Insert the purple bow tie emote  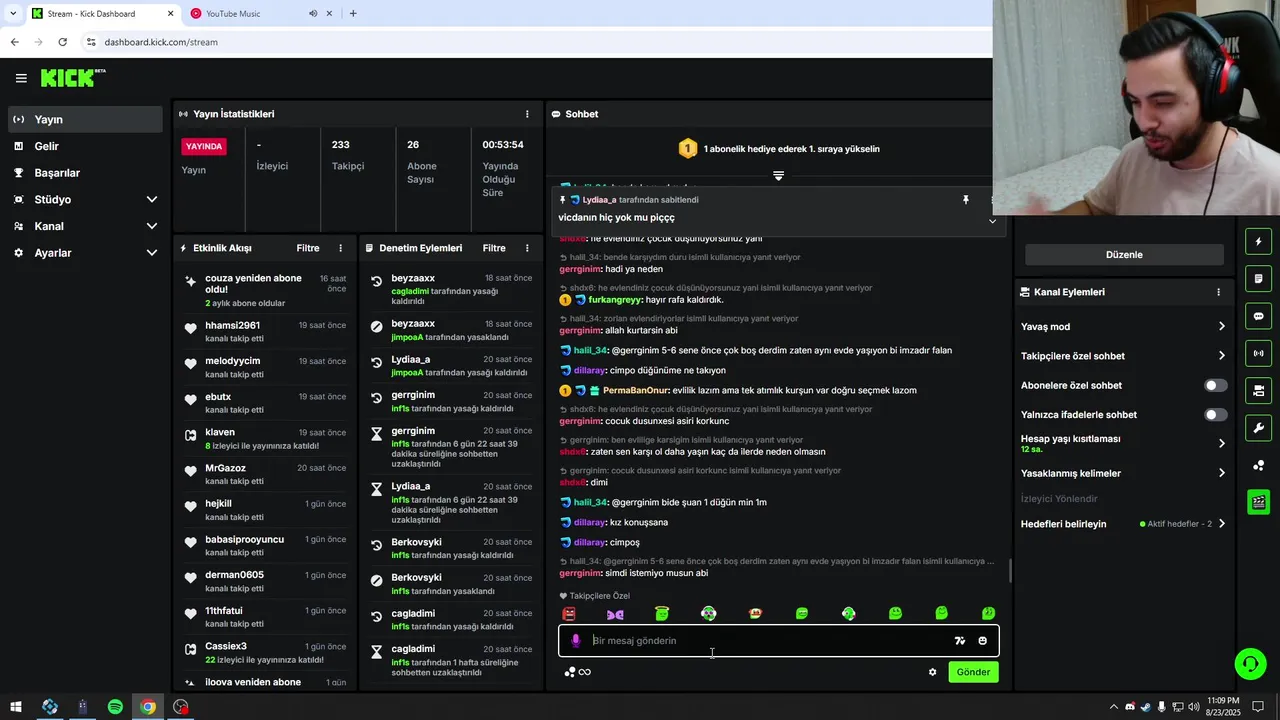pos(615,614)
